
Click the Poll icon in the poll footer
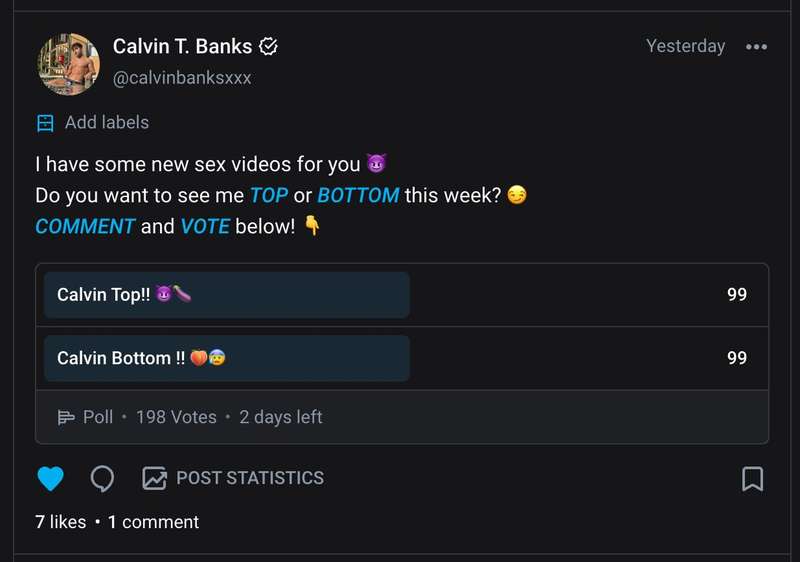tap(66, 417)
